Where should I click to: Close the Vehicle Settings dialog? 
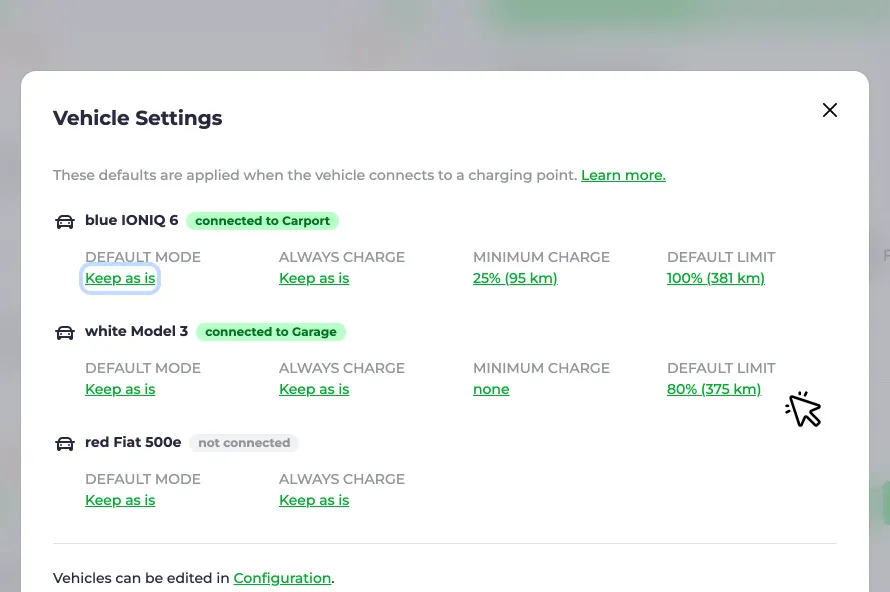click(x=830, y=110)
